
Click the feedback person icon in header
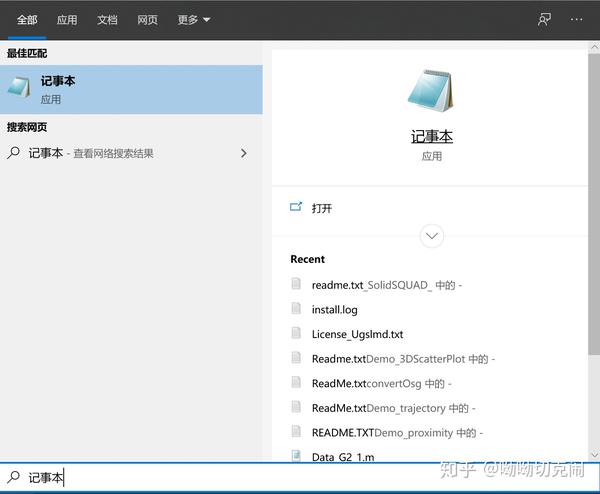tap(544, 20)
